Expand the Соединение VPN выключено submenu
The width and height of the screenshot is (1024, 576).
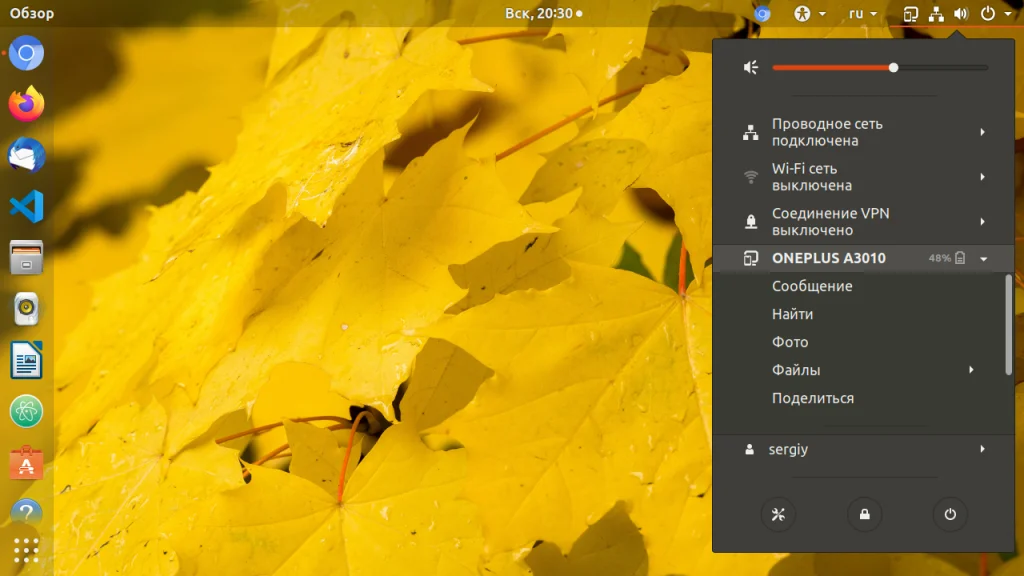click(x=863, y=221)
